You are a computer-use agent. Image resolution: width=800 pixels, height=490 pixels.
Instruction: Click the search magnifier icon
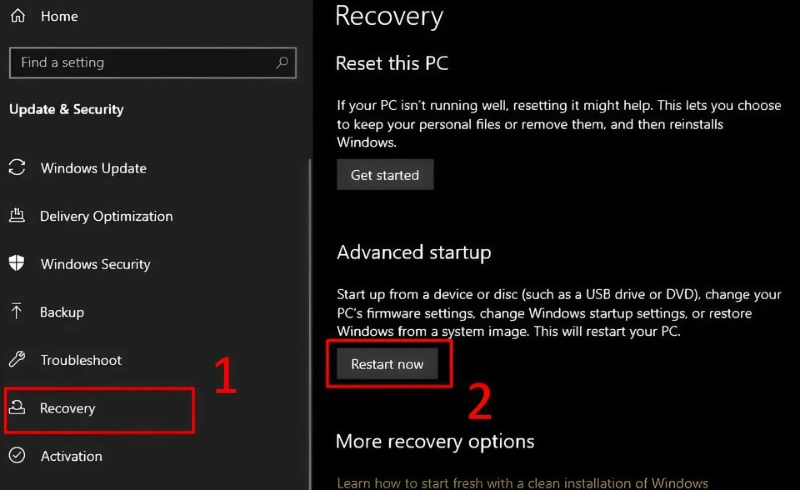tap(282, 62)
